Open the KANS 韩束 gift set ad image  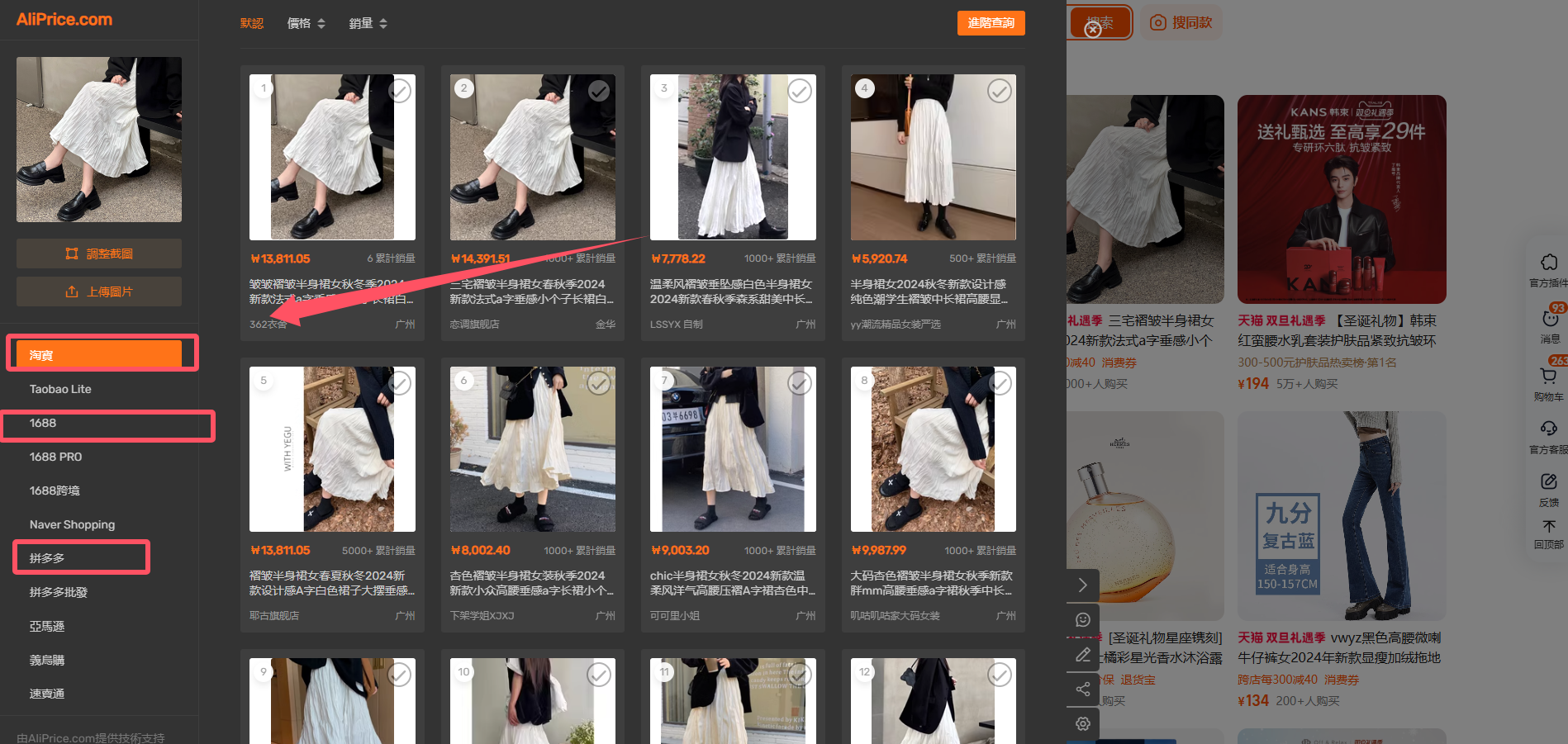pos(1342,199)
